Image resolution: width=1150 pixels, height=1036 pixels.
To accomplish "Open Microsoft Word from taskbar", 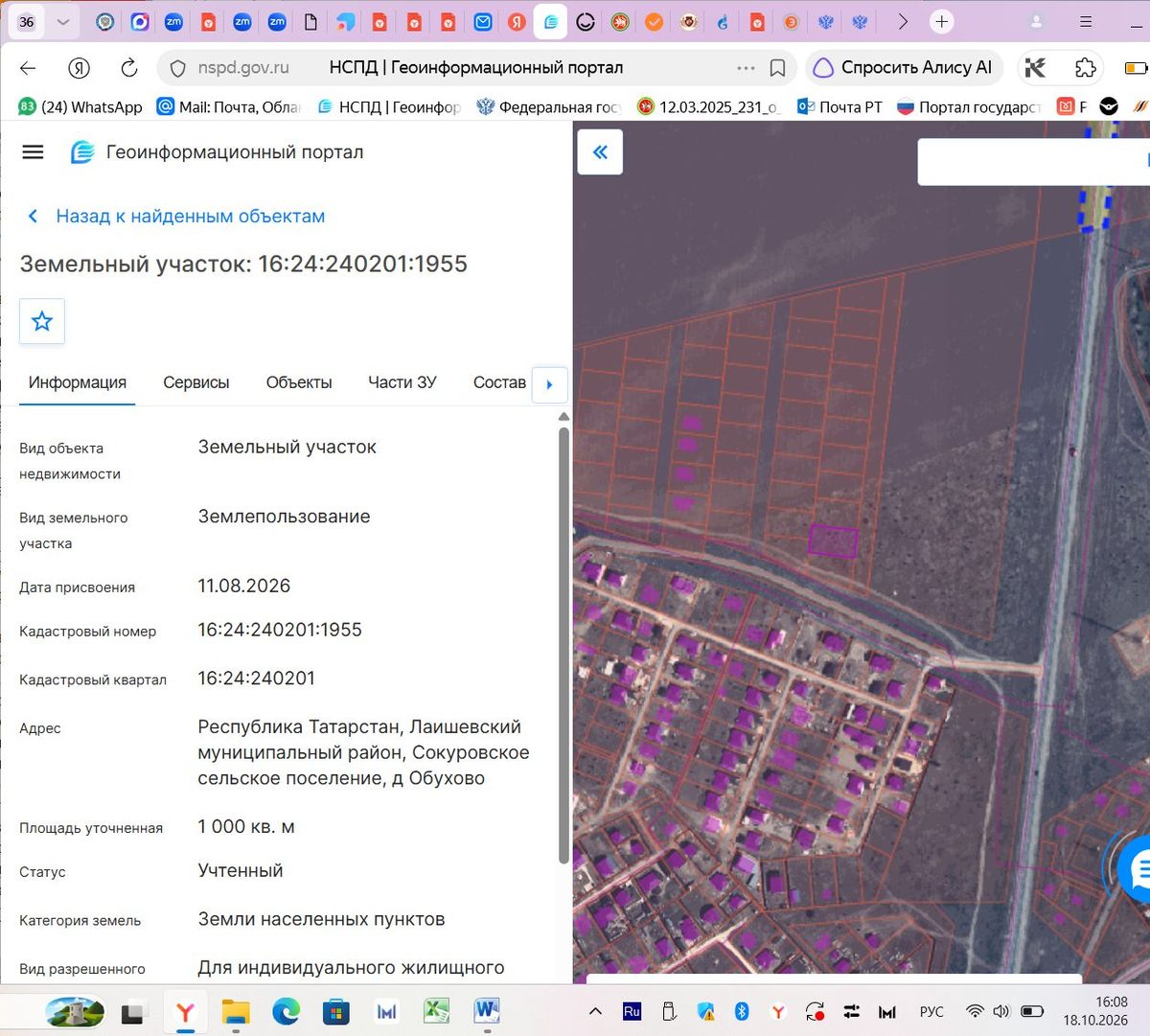I will tap(487, 1011).
